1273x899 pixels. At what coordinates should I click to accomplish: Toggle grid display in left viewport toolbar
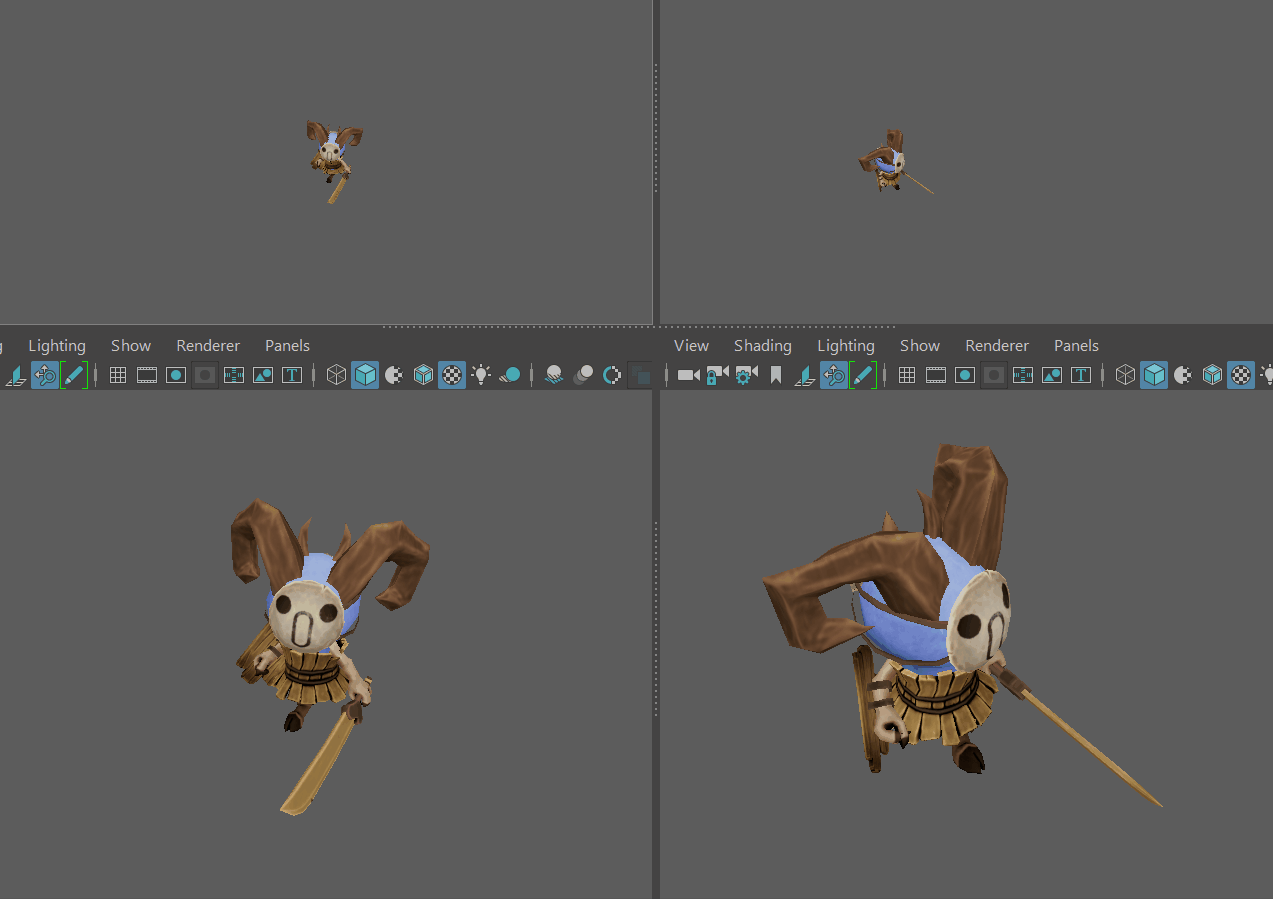(x=118, y=376)
